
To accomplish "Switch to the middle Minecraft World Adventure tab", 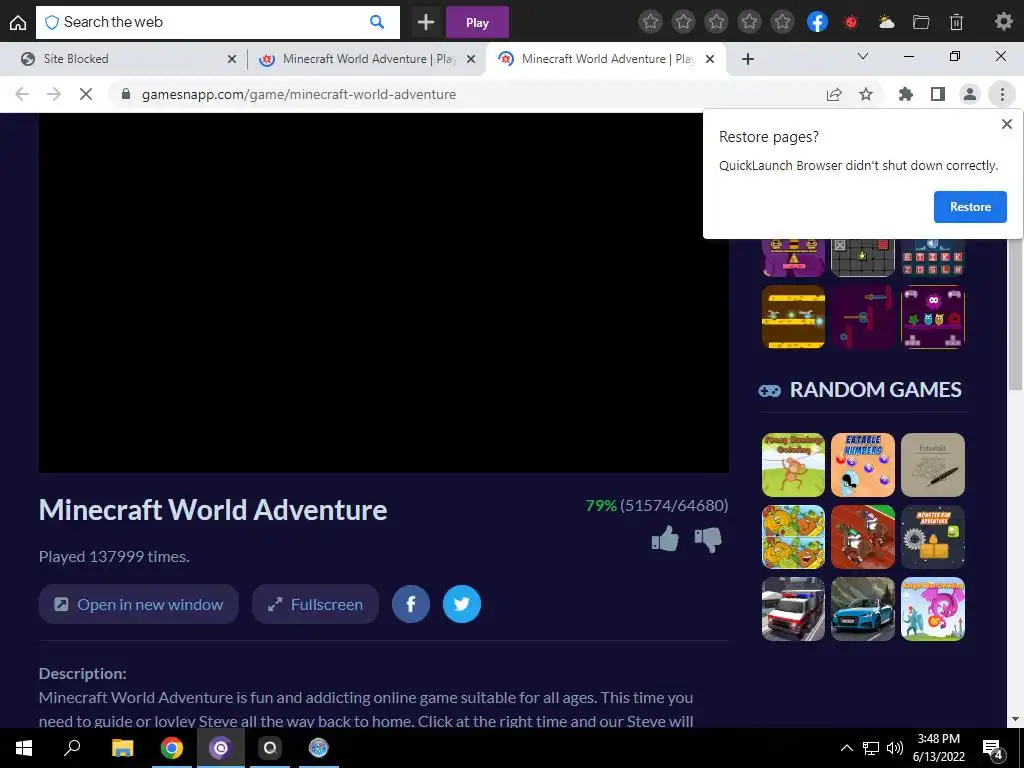I will point(369,59).
